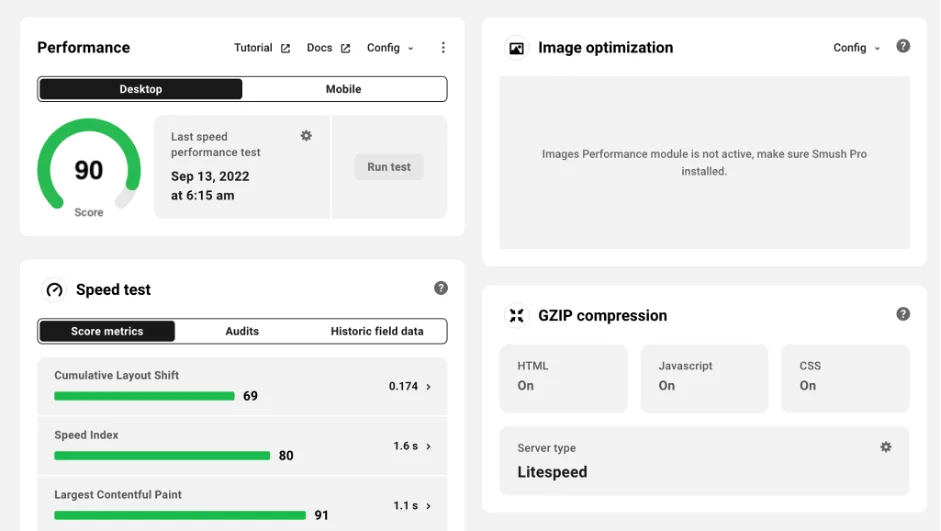This screenshot has height=531, width=941.
Task: Click the GZIP compression collapse icon
Action: (x=516, y=316)
